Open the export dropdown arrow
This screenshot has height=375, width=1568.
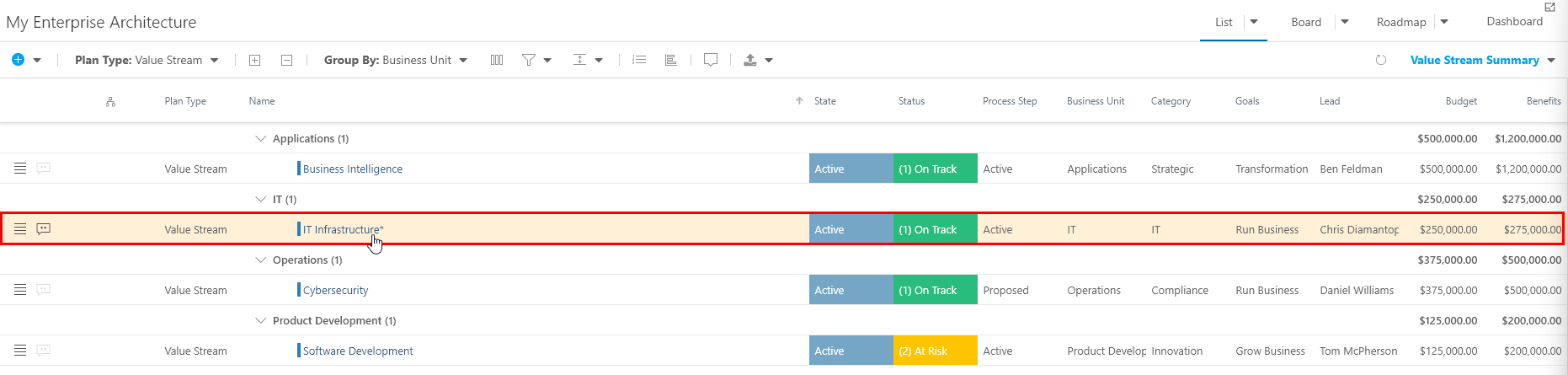769,61
